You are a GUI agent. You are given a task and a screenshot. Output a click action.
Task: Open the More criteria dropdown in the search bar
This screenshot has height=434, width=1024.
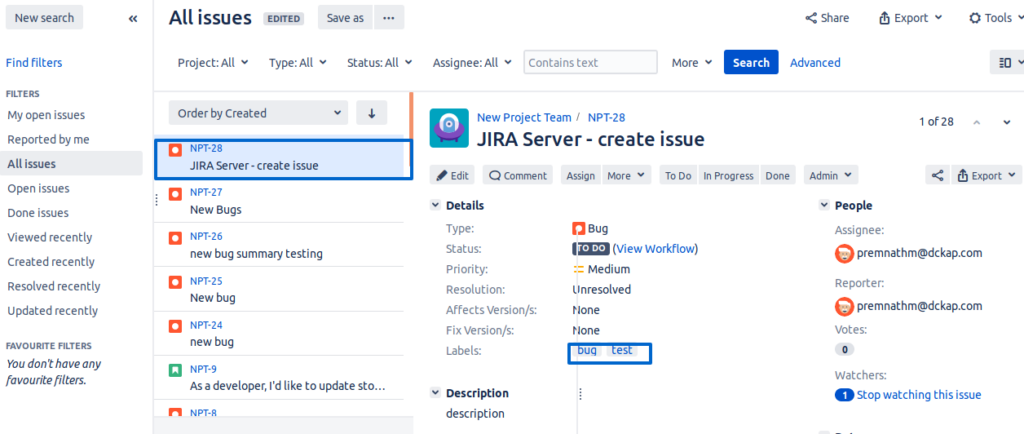[692, 63]
